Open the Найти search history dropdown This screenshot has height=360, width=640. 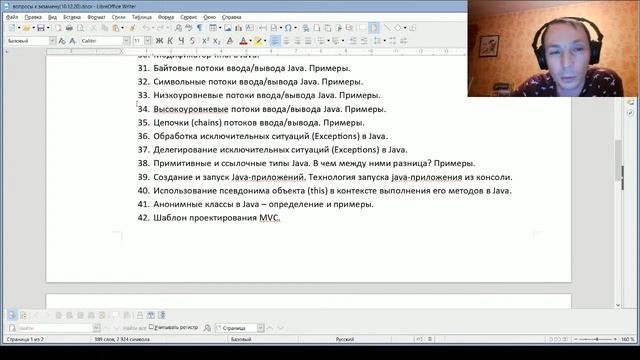click(96, 328)
